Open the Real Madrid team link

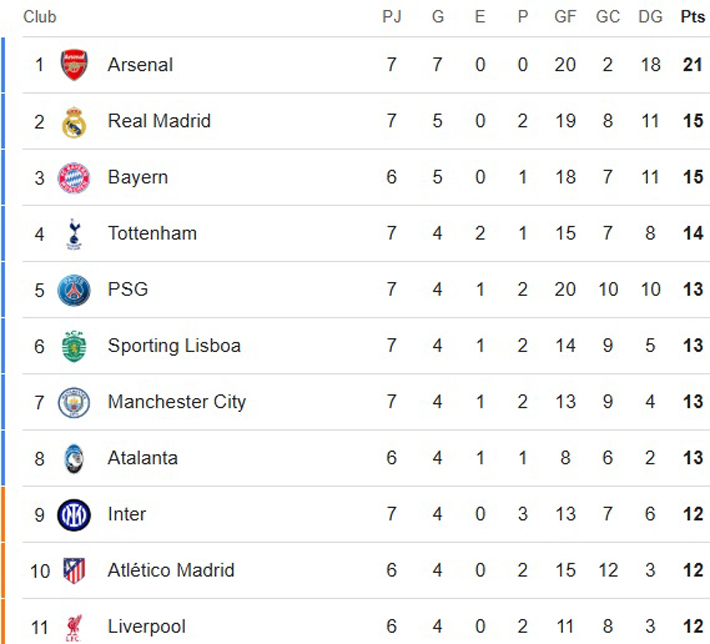[159, 121]
